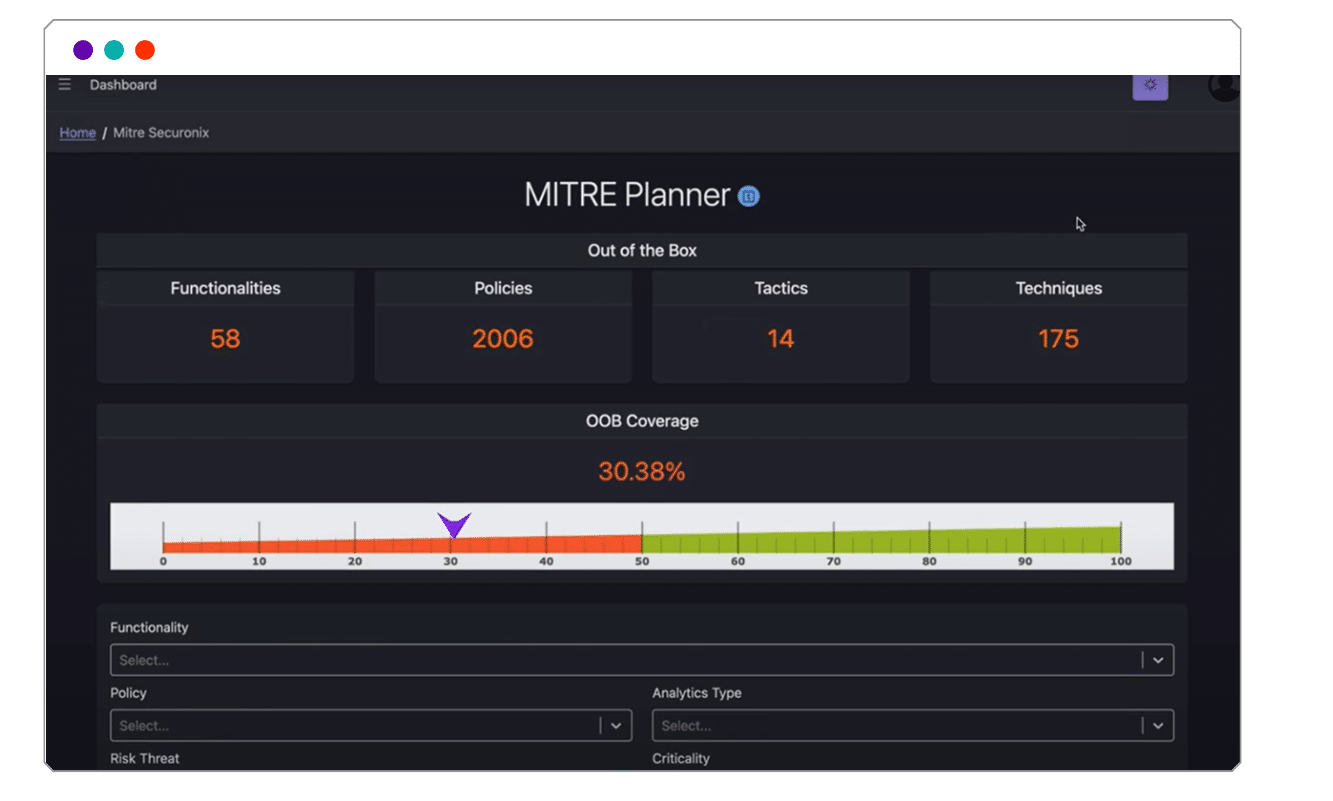Click the orange window dot
This screenshot has height=801, width=1333.
[145, 50]
